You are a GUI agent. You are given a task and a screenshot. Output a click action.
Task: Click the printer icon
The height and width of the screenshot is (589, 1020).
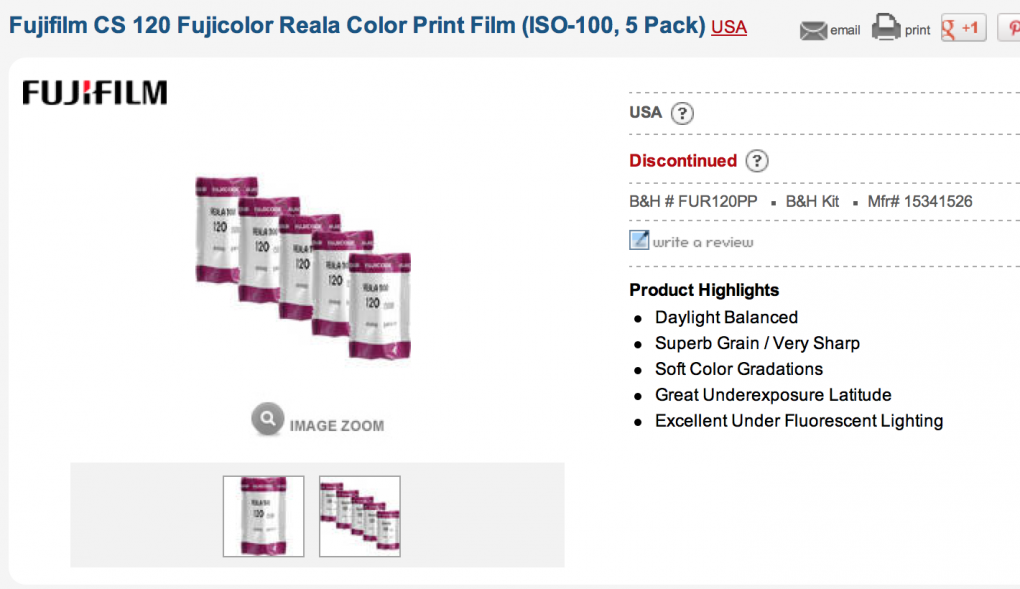point(886,27)
